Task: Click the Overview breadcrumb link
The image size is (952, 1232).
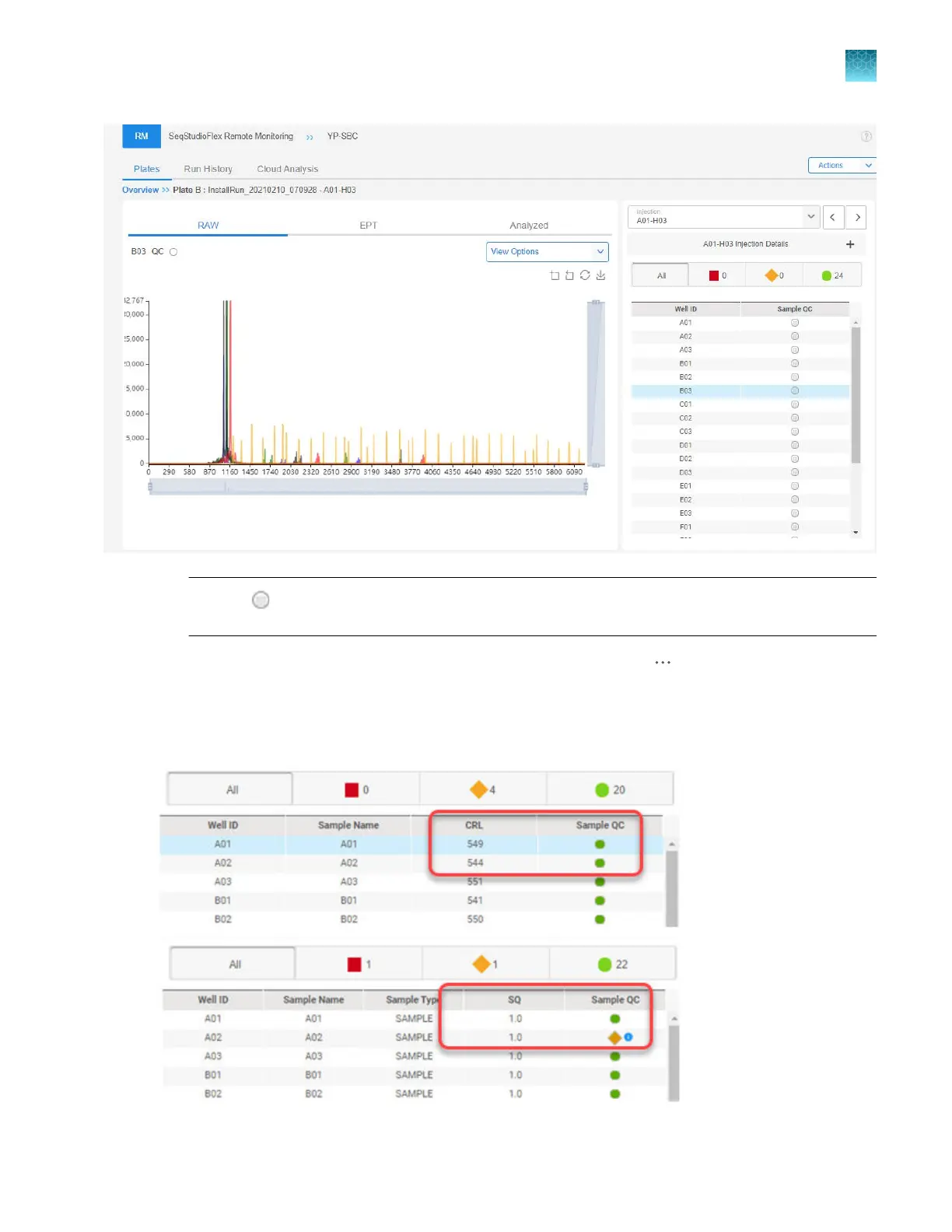Action: 140,190
